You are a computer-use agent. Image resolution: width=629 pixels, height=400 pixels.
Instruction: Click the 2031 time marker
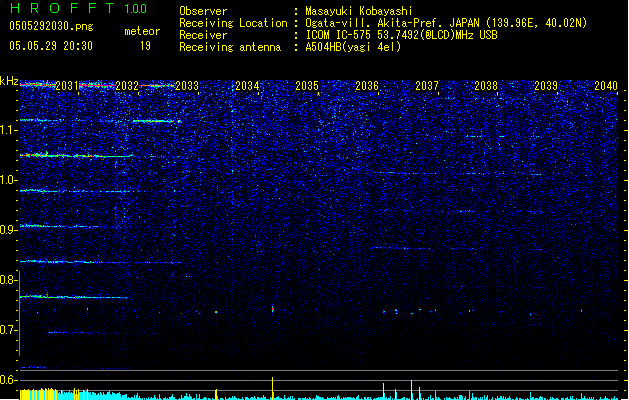[x=67, y=86]
